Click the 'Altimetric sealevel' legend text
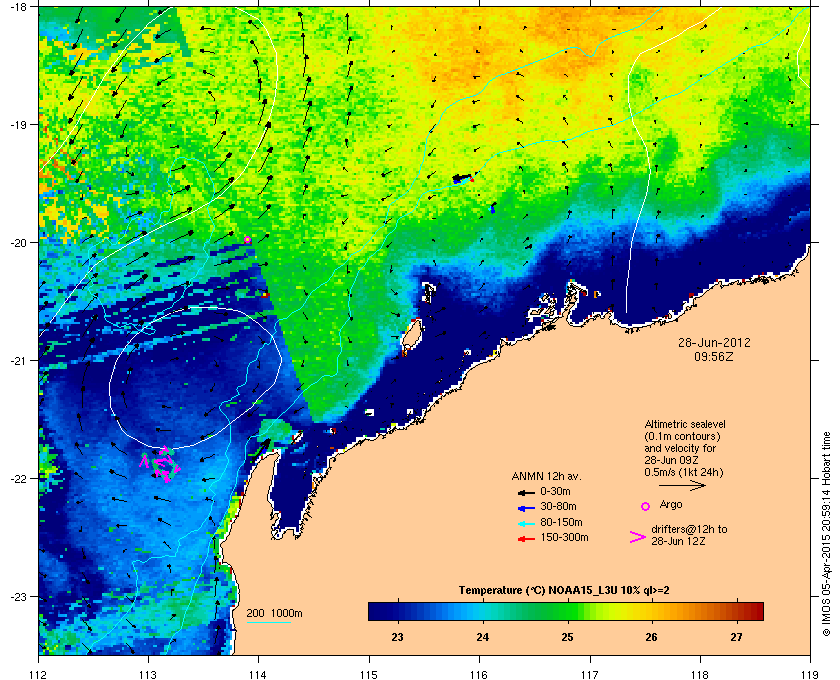The image size is (840, 680). (685, 424)
